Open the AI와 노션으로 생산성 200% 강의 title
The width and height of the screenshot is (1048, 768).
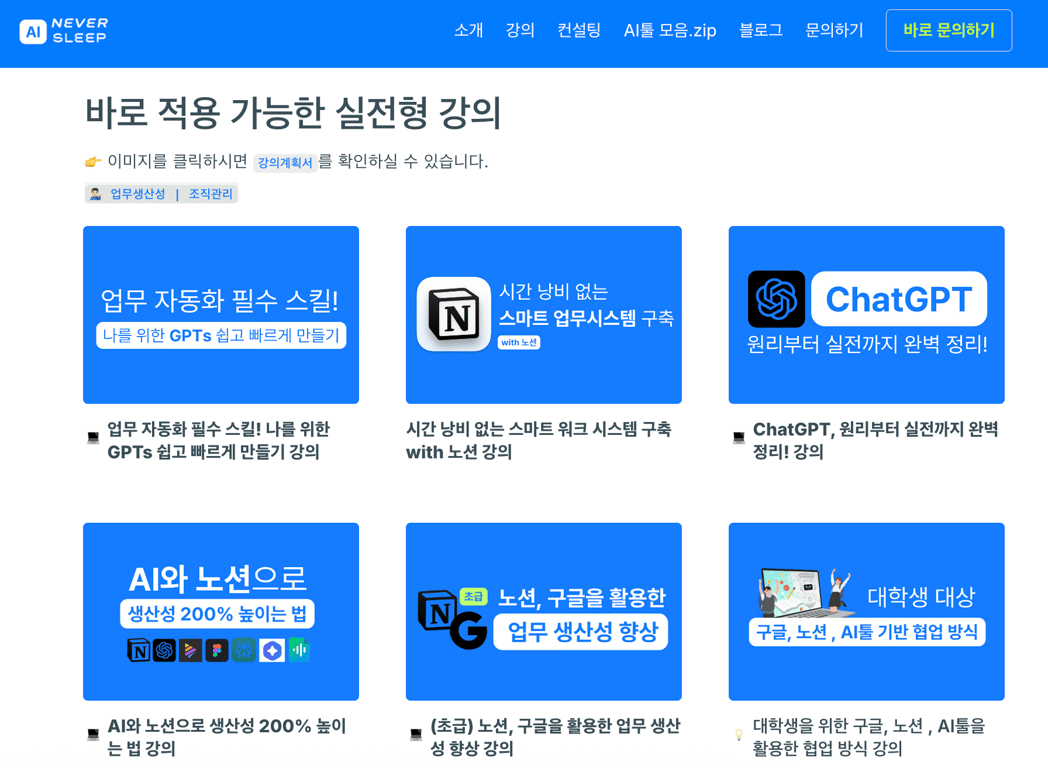pos(227,737)
